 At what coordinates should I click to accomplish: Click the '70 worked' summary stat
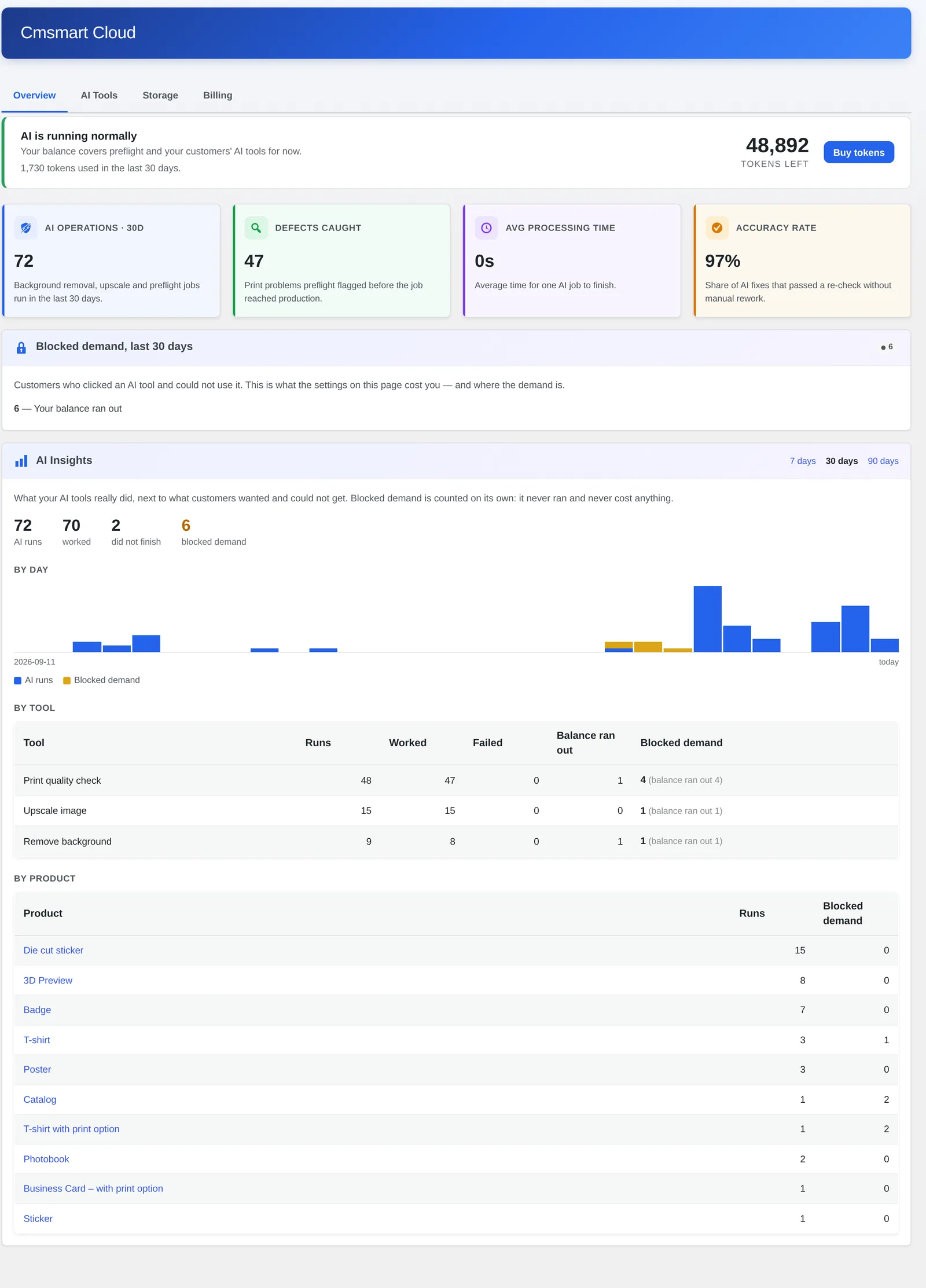76,532
